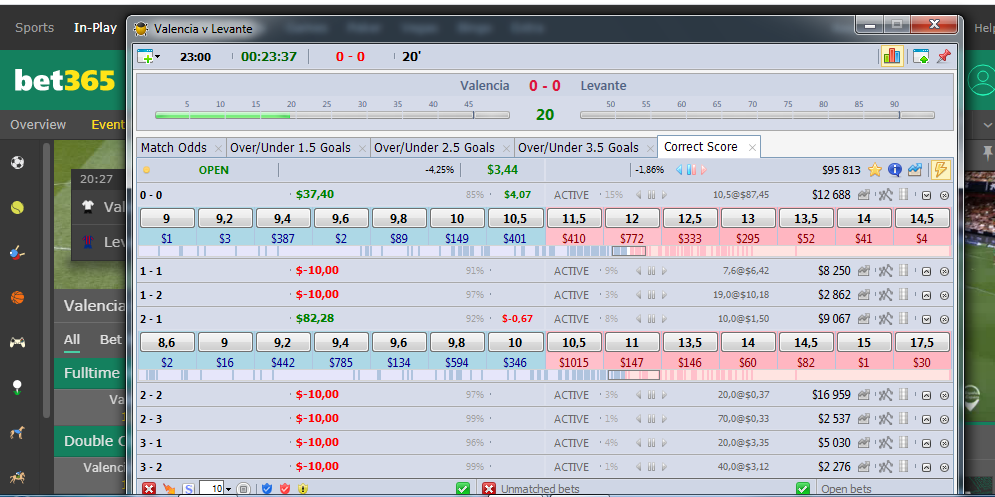Pause the 0 - 0 row ladder
The width and height of the screenshot is (995, 497).
tap(651, 195)
